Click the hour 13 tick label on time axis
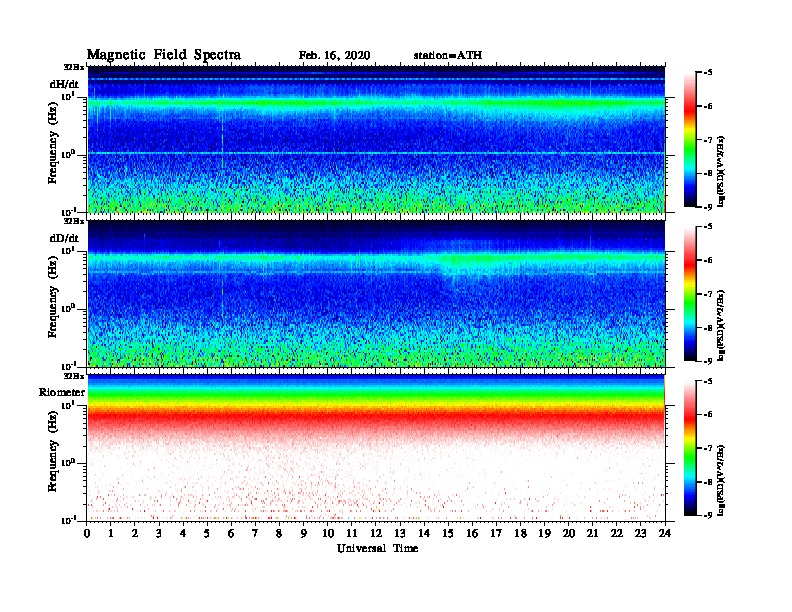The image size is (792, 612). point(400,533)
